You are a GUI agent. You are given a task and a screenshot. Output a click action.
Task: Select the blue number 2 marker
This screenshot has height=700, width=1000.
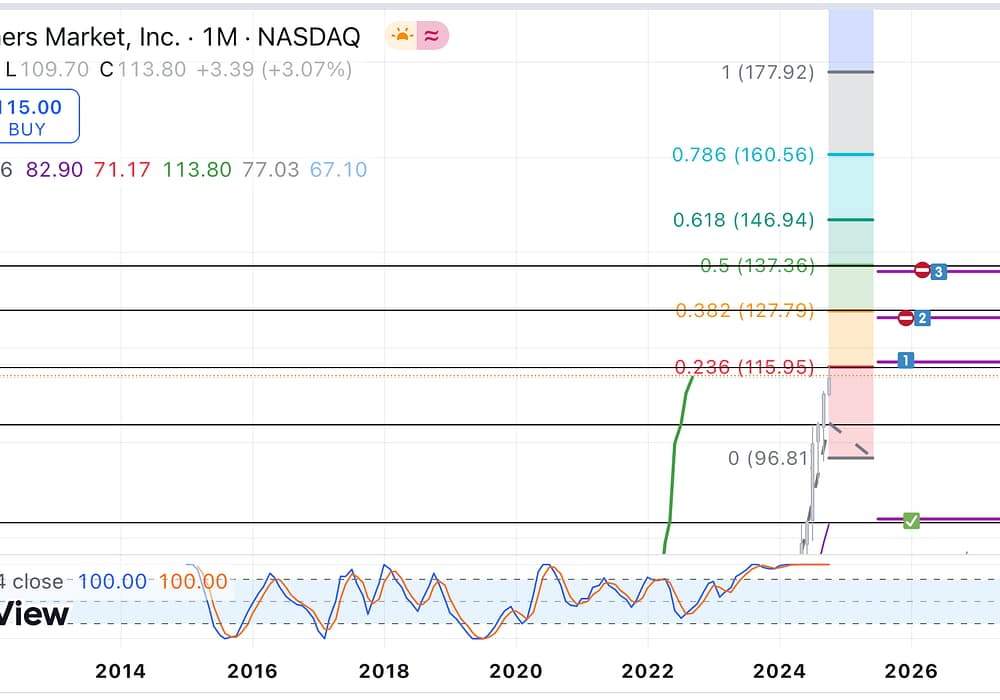(x=922, y=318)
